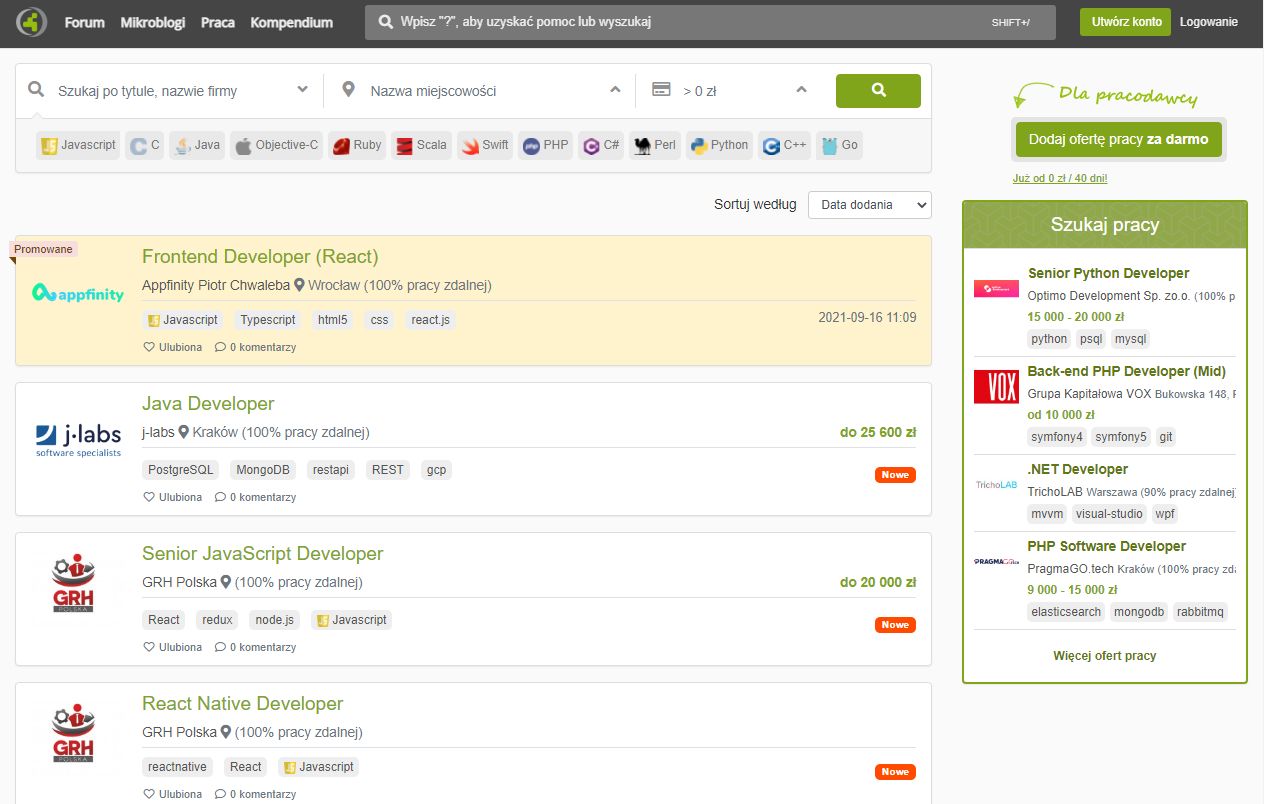The image size is (1264, 804).
Task: Mark React Native Developer as Ulubiona
Action: coord(173,794)
